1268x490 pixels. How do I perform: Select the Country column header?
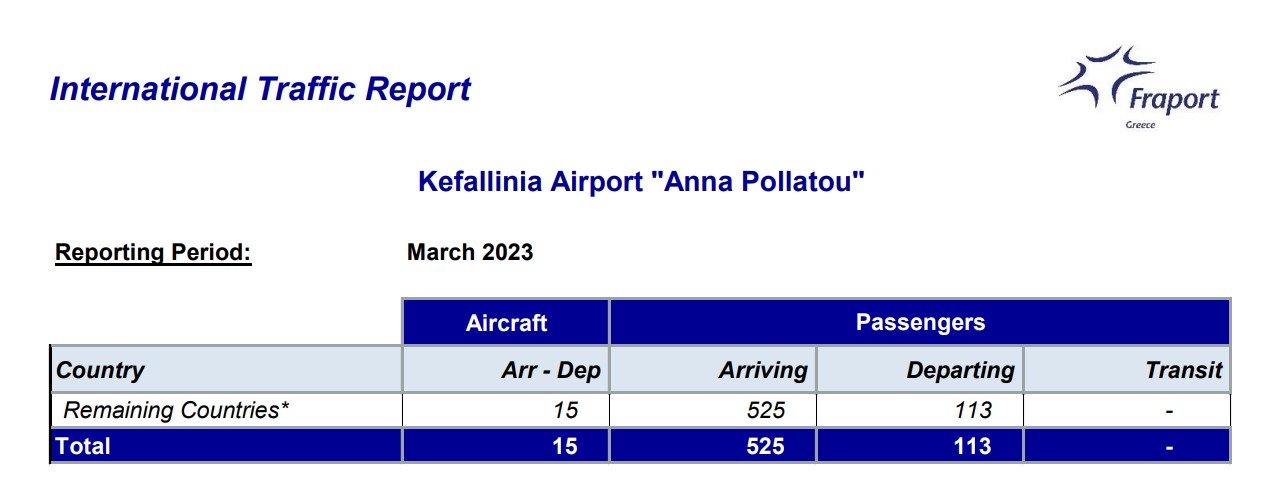(100, 370)
